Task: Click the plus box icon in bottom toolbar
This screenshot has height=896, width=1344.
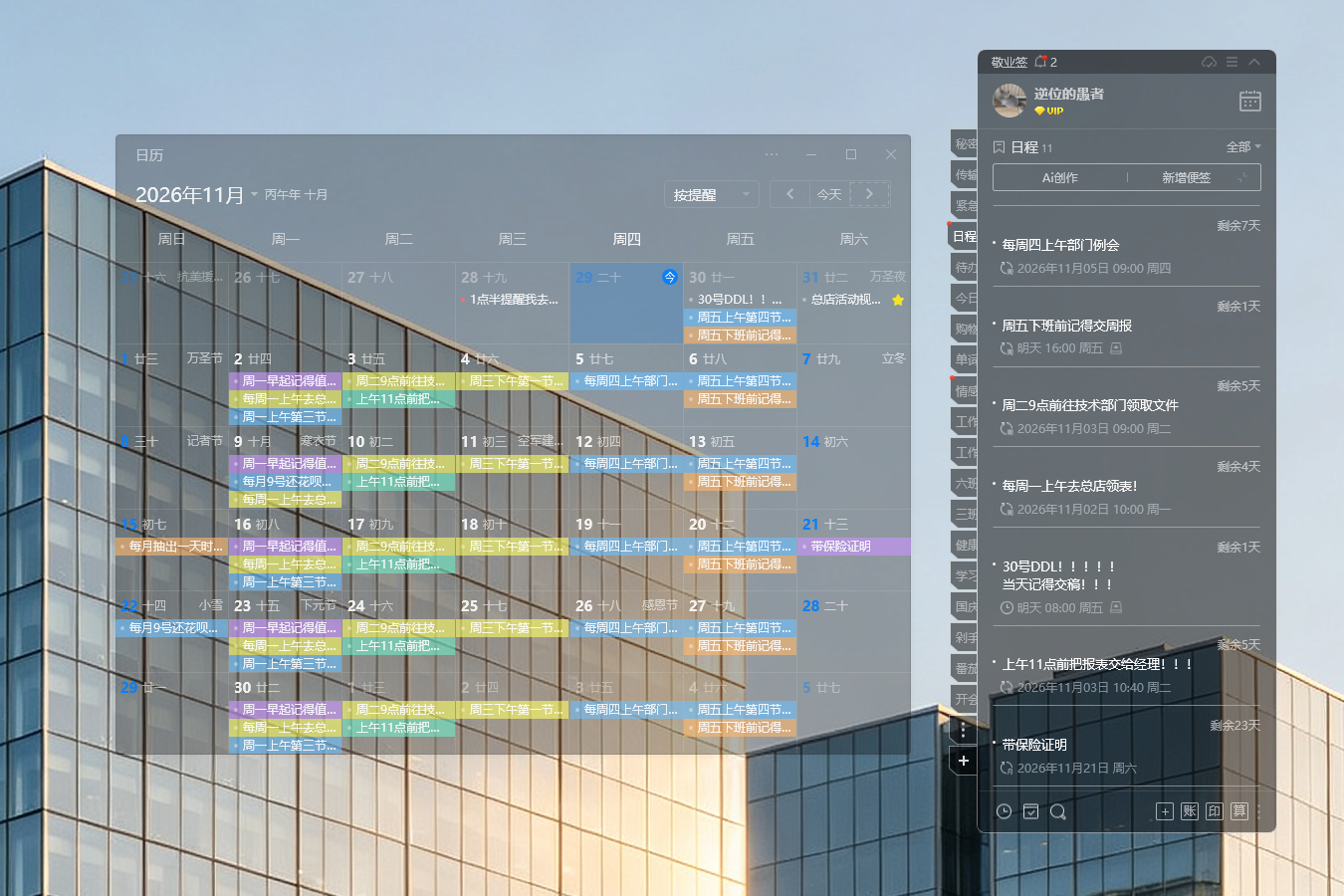Action: pos(1165,811)
